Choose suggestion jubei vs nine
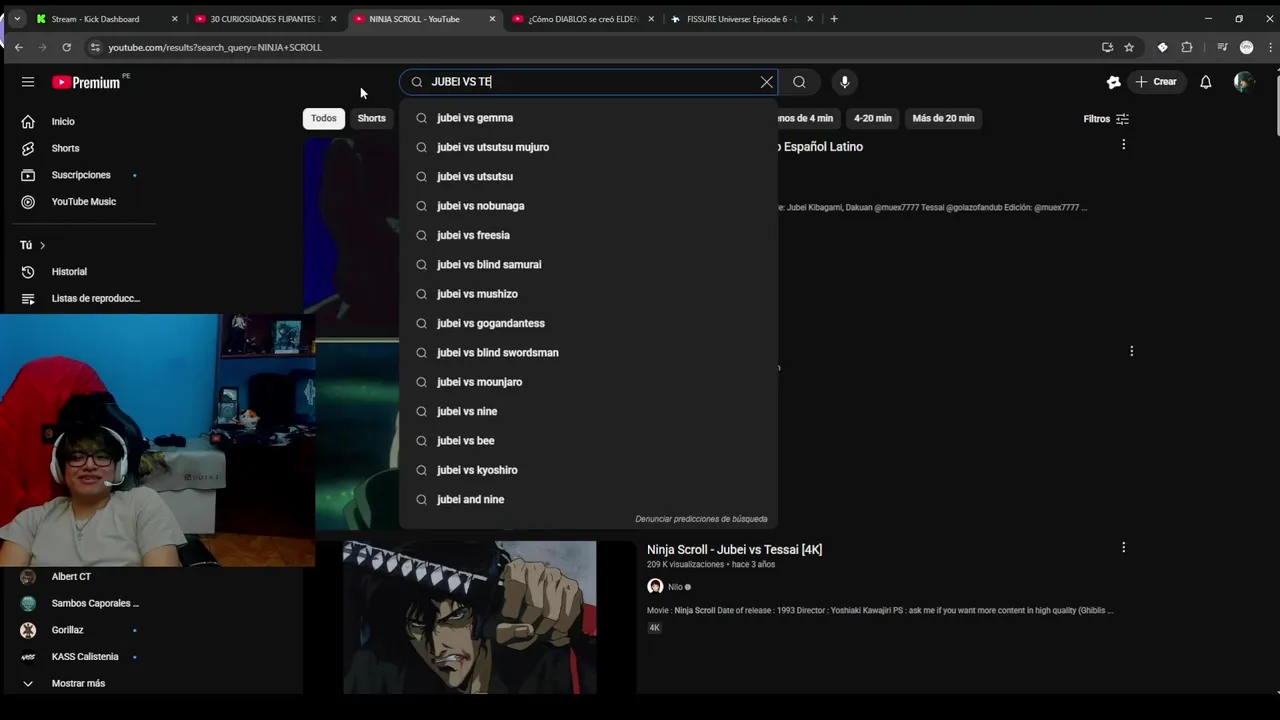 pyautogui.click(x=588, y=411)
